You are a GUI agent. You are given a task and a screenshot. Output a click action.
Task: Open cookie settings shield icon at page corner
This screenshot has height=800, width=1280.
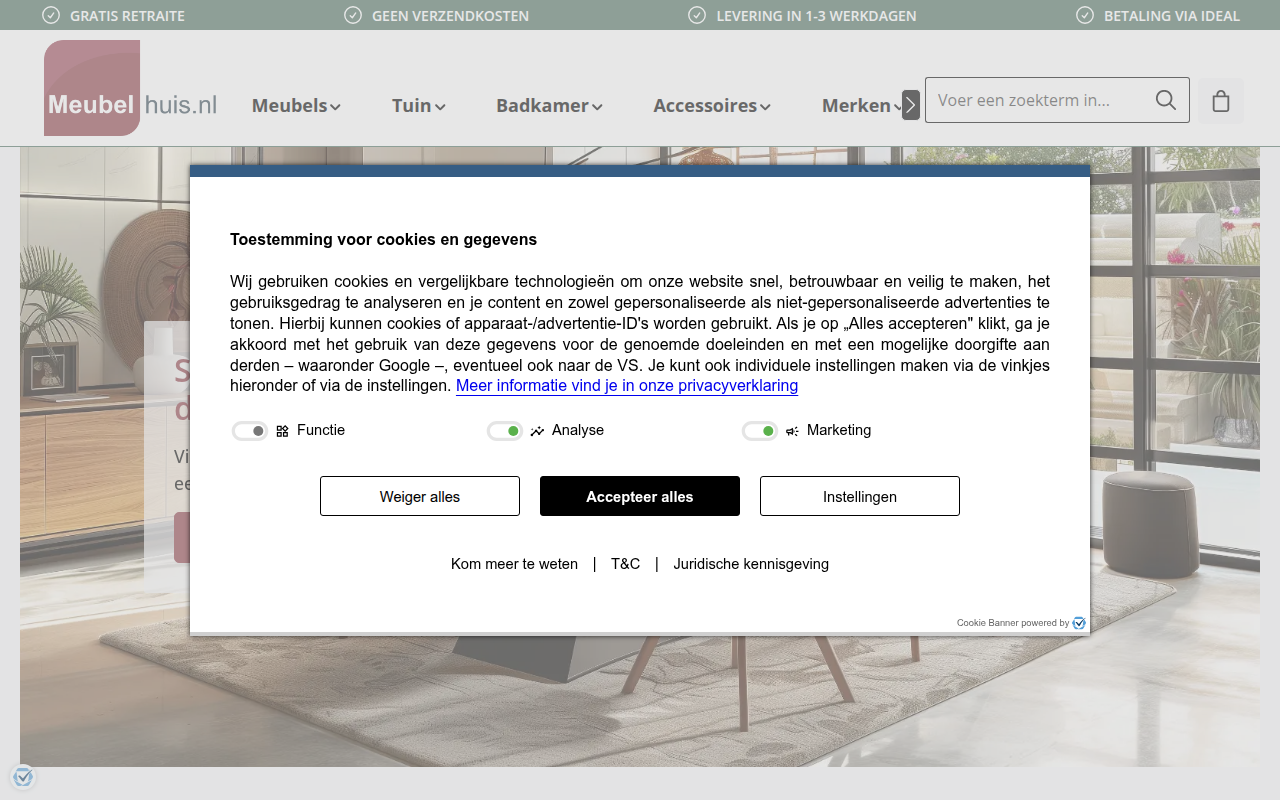point(23,776)
